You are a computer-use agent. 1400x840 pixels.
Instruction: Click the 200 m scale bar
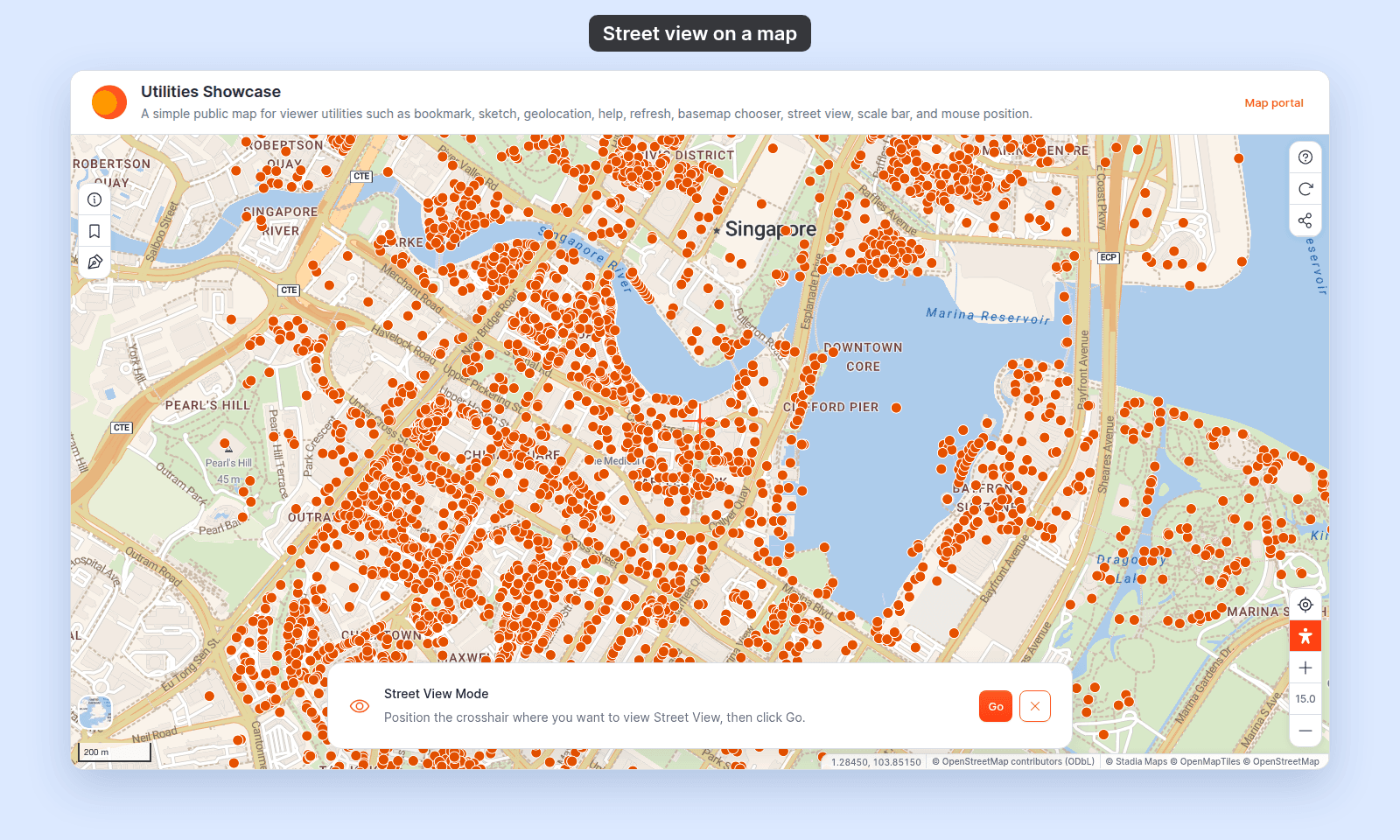tap(115, 752)
